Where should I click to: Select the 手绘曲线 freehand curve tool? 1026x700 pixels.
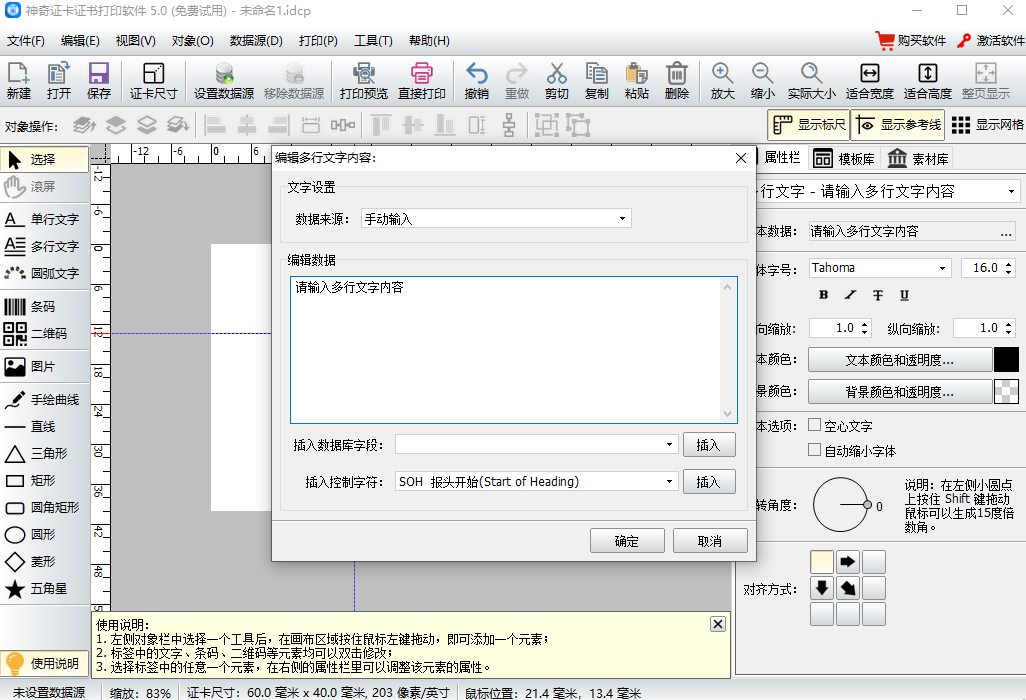(x=44, y=399)
